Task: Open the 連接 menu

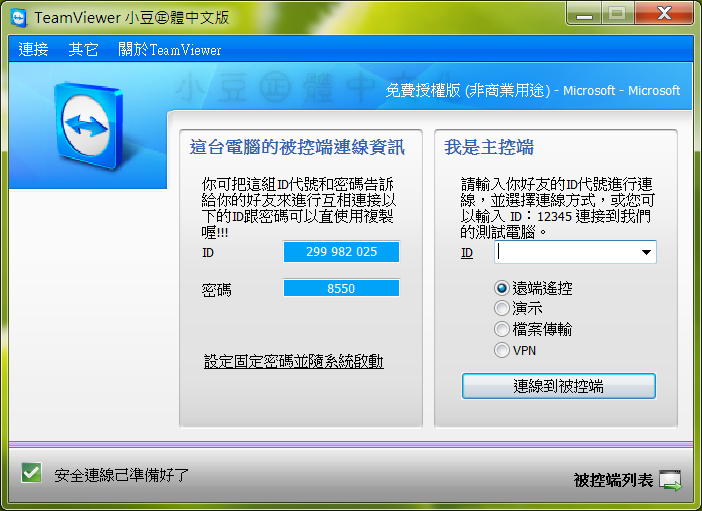Action: (x=33, y=49)
